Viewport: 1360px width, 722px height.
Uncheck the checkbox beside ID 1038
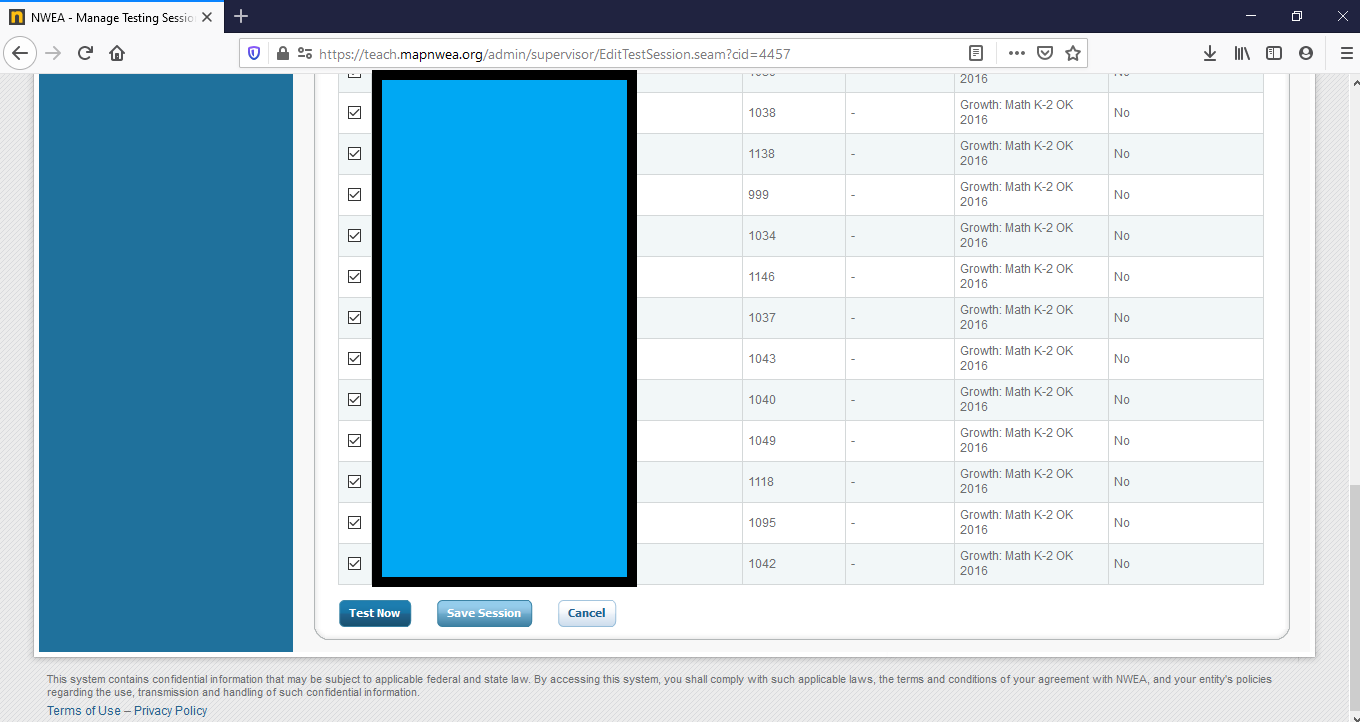(x=354, y=112)
